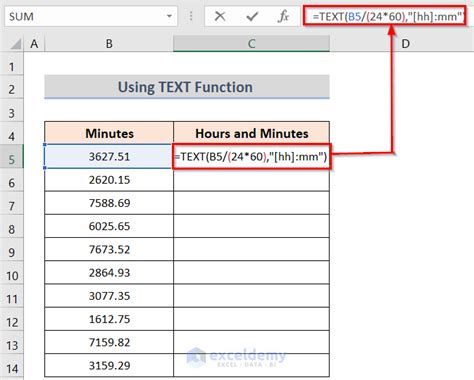Click the 'Minutes' header cell
Image resolution: width=474 pixels, height=380 pixels.
tap(109, 133)
